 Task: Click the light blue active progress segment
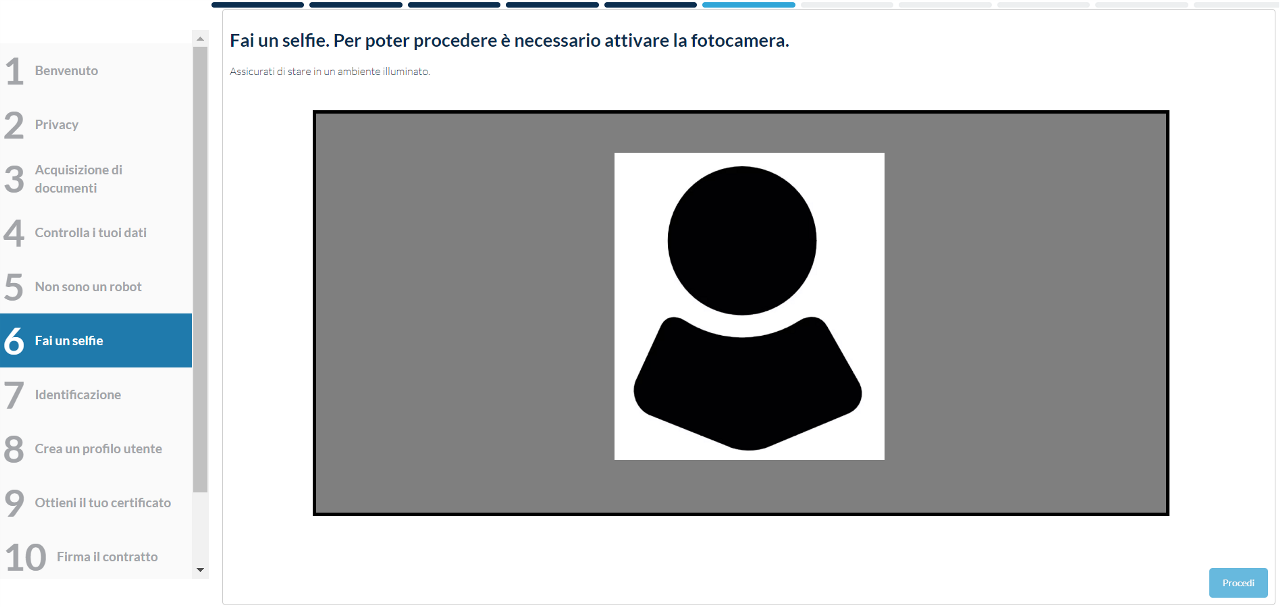click(x=748, y=5)
